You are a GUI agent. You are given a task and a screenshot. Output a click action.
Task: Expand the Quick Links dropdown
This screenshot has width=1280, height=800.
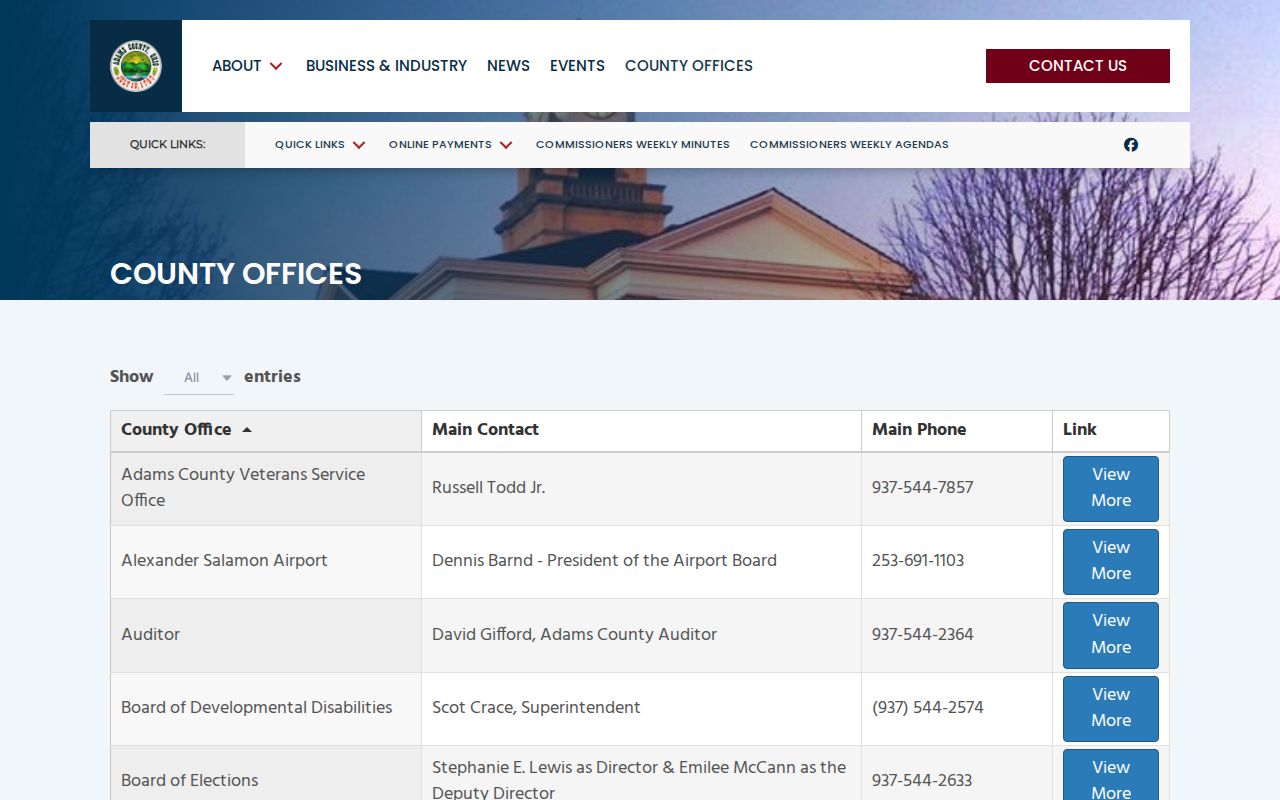coord(320,145)
